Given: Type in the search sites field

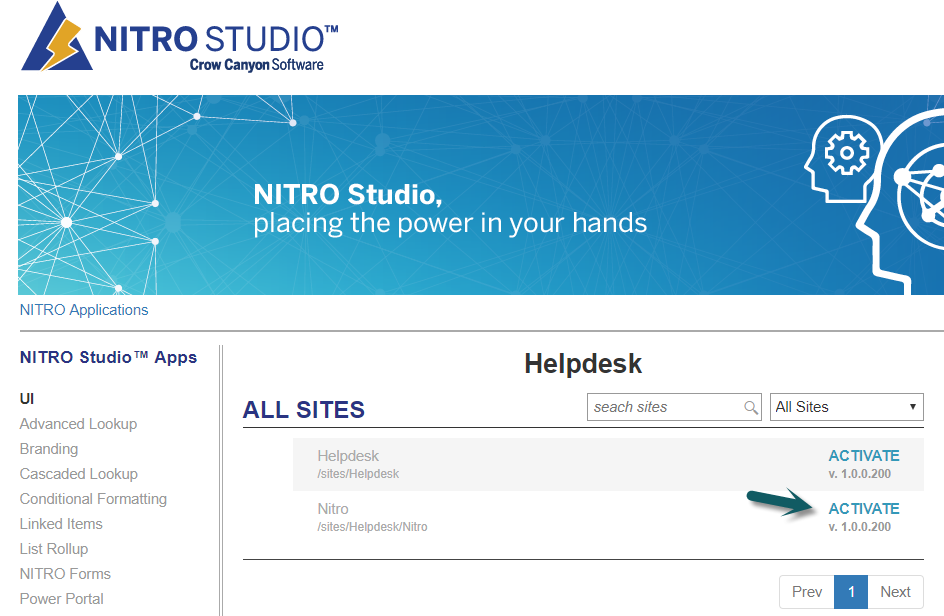Looking at the screenshot, I should (x=665, y=407).
